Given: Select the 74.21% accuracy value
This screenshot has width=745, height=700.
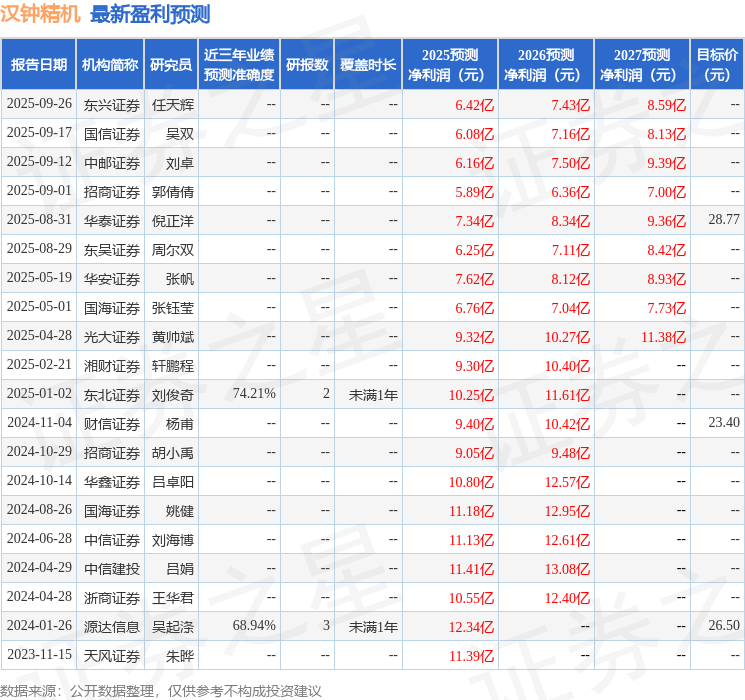Looking at the screenshot, I should pyautogui.click(x=254, y=394).
